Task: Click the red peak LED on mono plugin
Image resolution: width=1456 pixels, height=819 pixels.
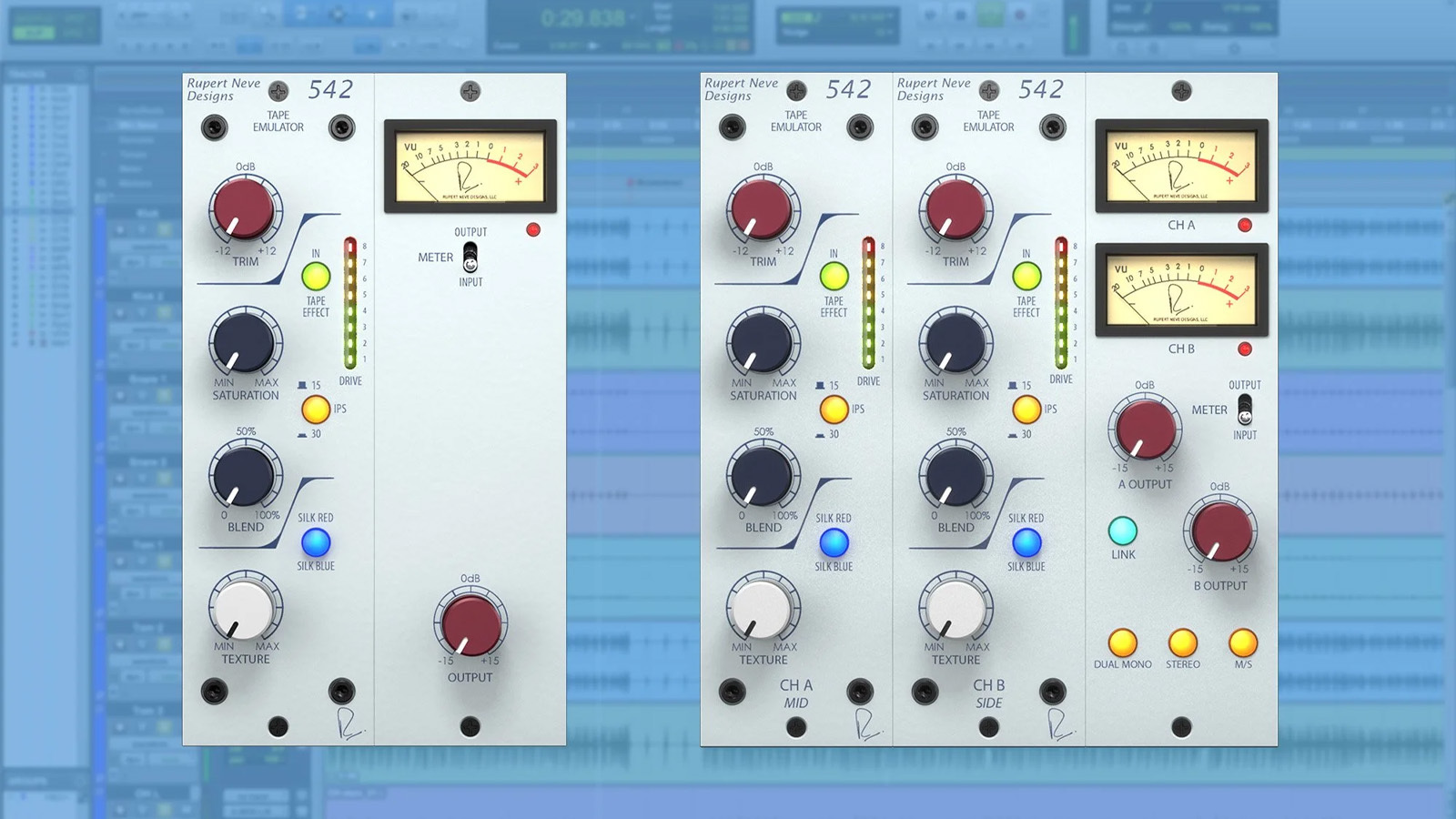Action: pos(533,230)
